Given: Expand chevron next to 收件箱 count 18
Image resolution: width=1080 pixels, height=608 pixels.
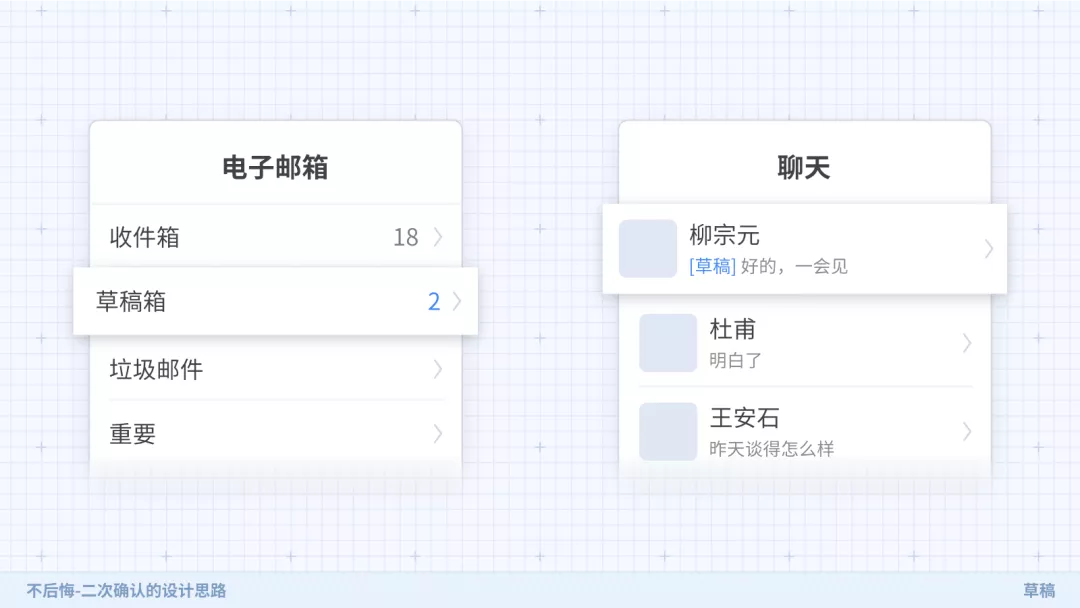Looking at the screenshot, I should tap(438, 237).
